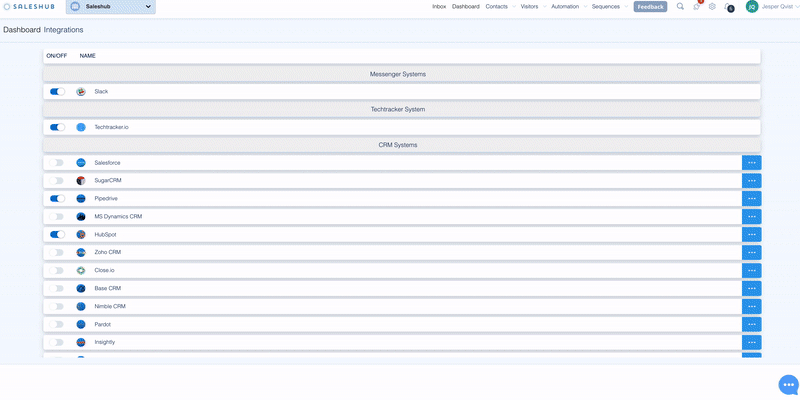Expand the Automation menu chevron
The image size is (800, 400).
click(x=585, y=7)
